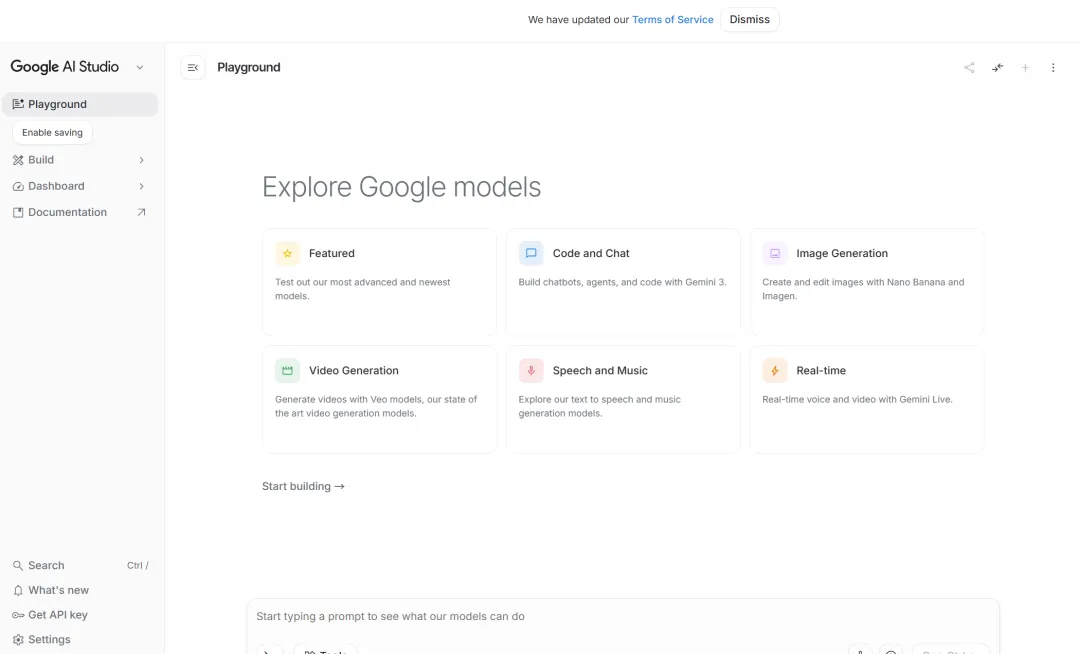Click the Speech and Music microphone icon
The width and height of the screenshot is (1080, 654).
pos(531,371)
